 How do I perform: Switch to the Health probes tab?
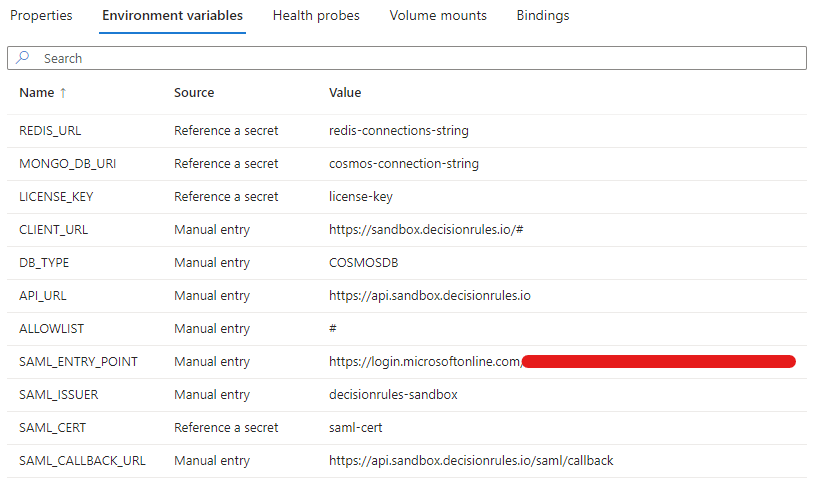pyautogui.click(x=316, y=16)
